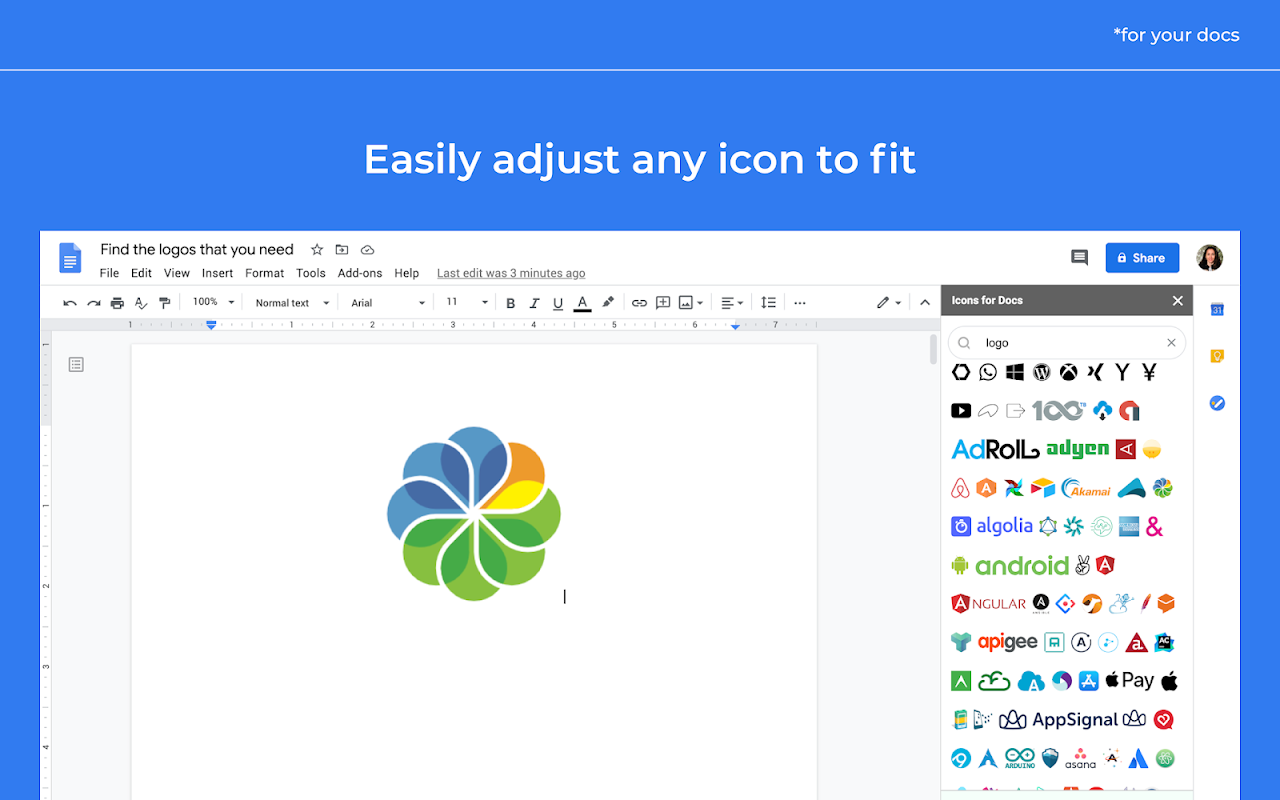Viewport: 1280px width, 800px height.
Task: Insert the Apple Pay logo
Action: (1129, 681)
